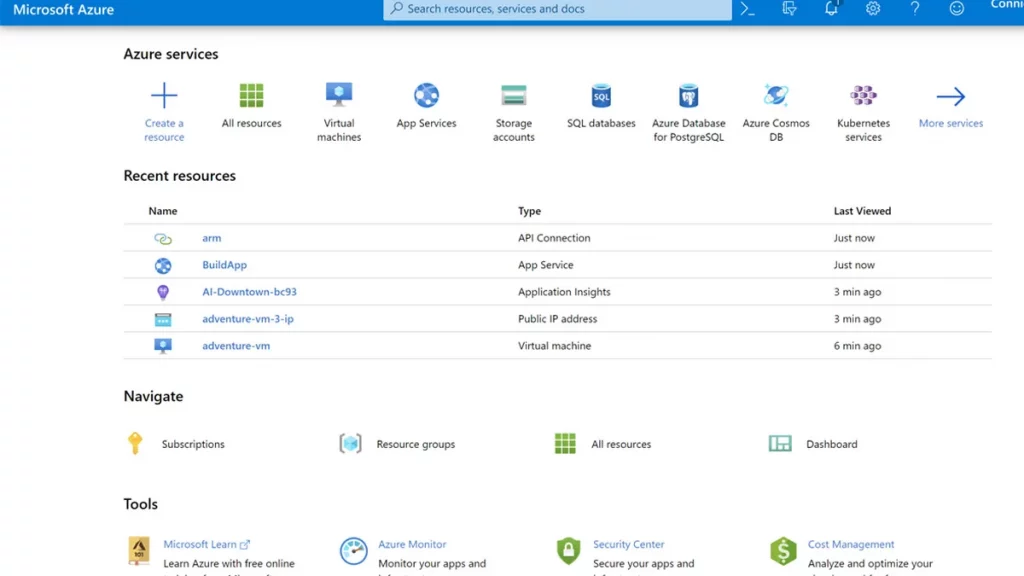
Task: Click in the Search resources box
Action: click(x=560, y=9)
